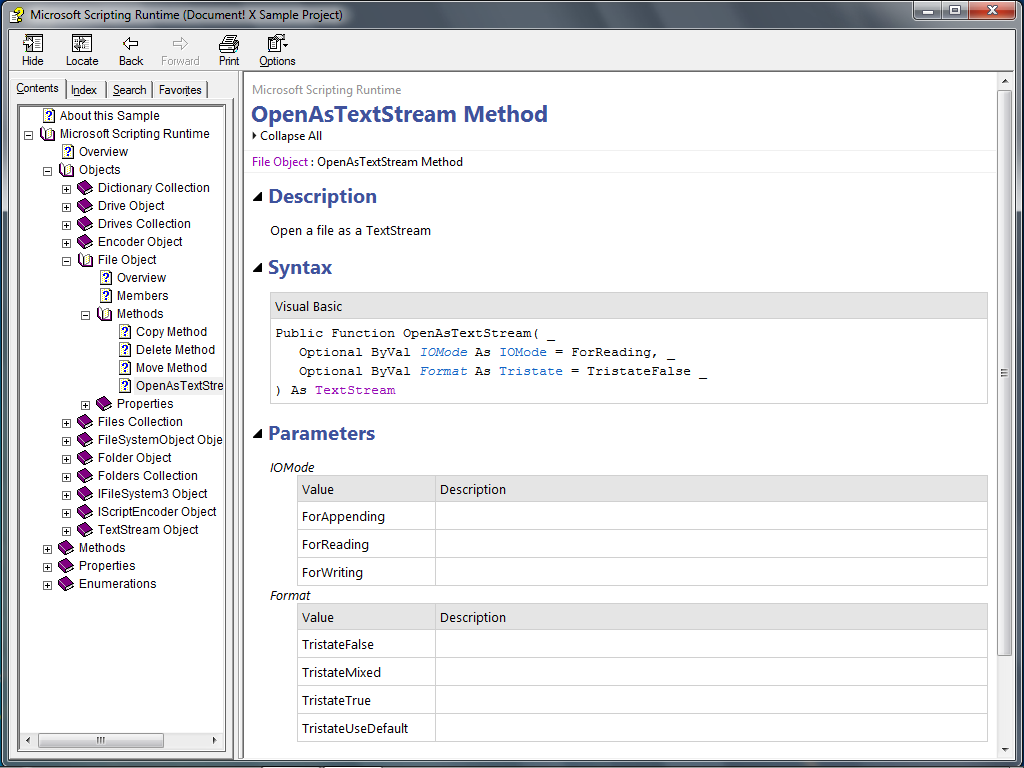Click the Visual Basic syntax header
The width and height of the screenshot is (1024, 768).
coord(628,306)
